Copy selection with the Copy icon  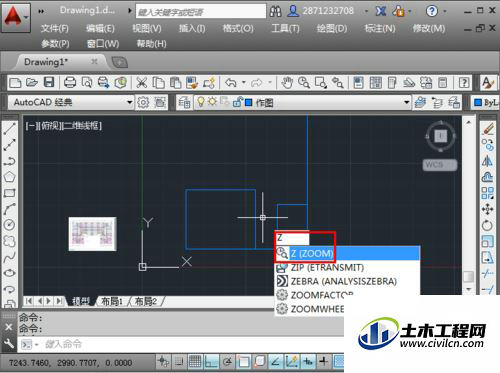(x=158, y=82)
